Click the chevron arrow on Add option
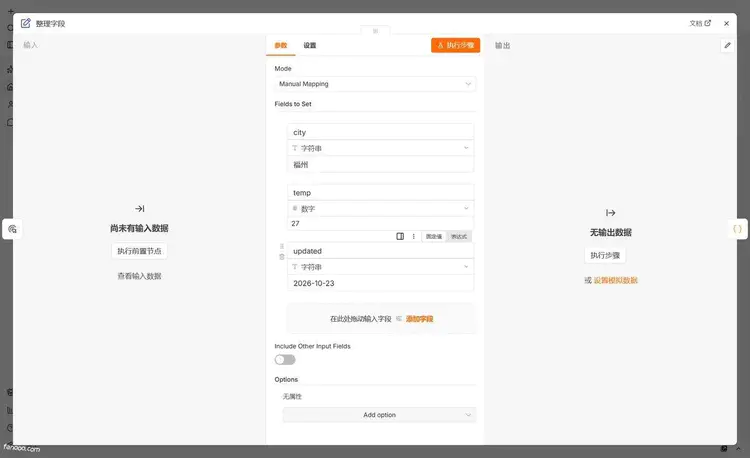 (468, 415)
